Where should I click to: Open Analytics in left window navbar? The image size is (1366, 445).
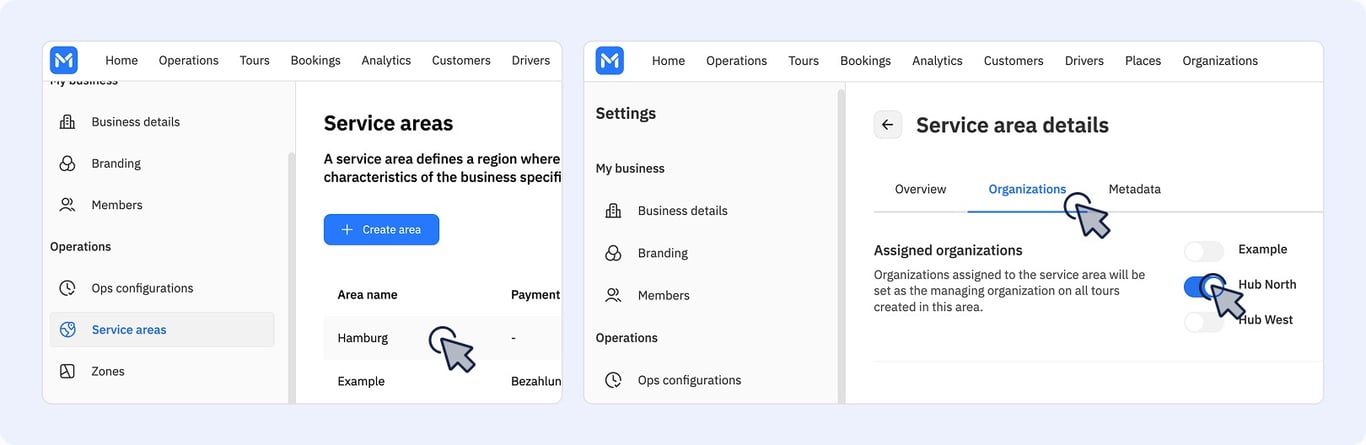[x=386, y=60]
